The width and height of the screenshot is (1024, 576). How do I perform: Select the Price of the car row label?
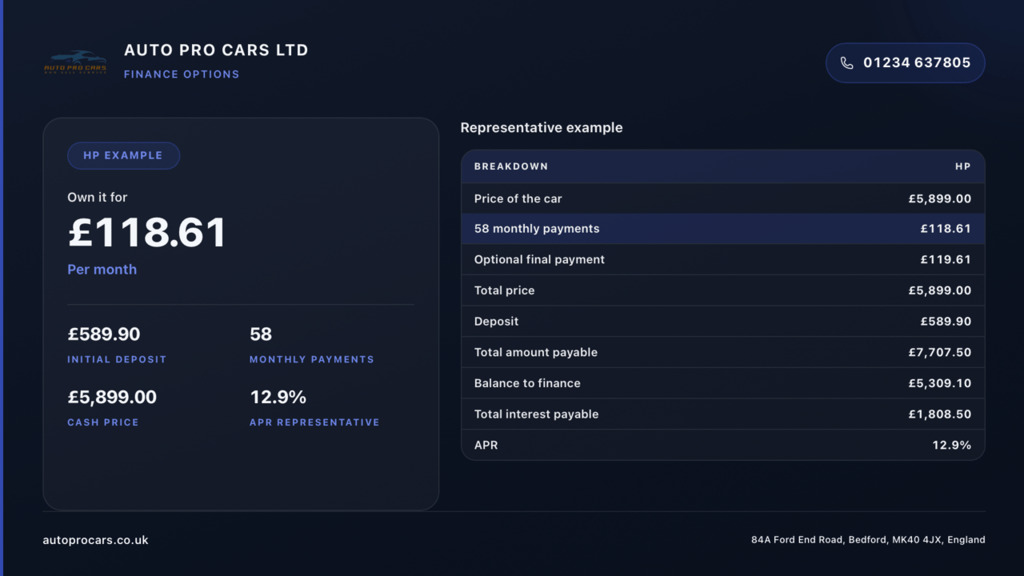point(518,199)
